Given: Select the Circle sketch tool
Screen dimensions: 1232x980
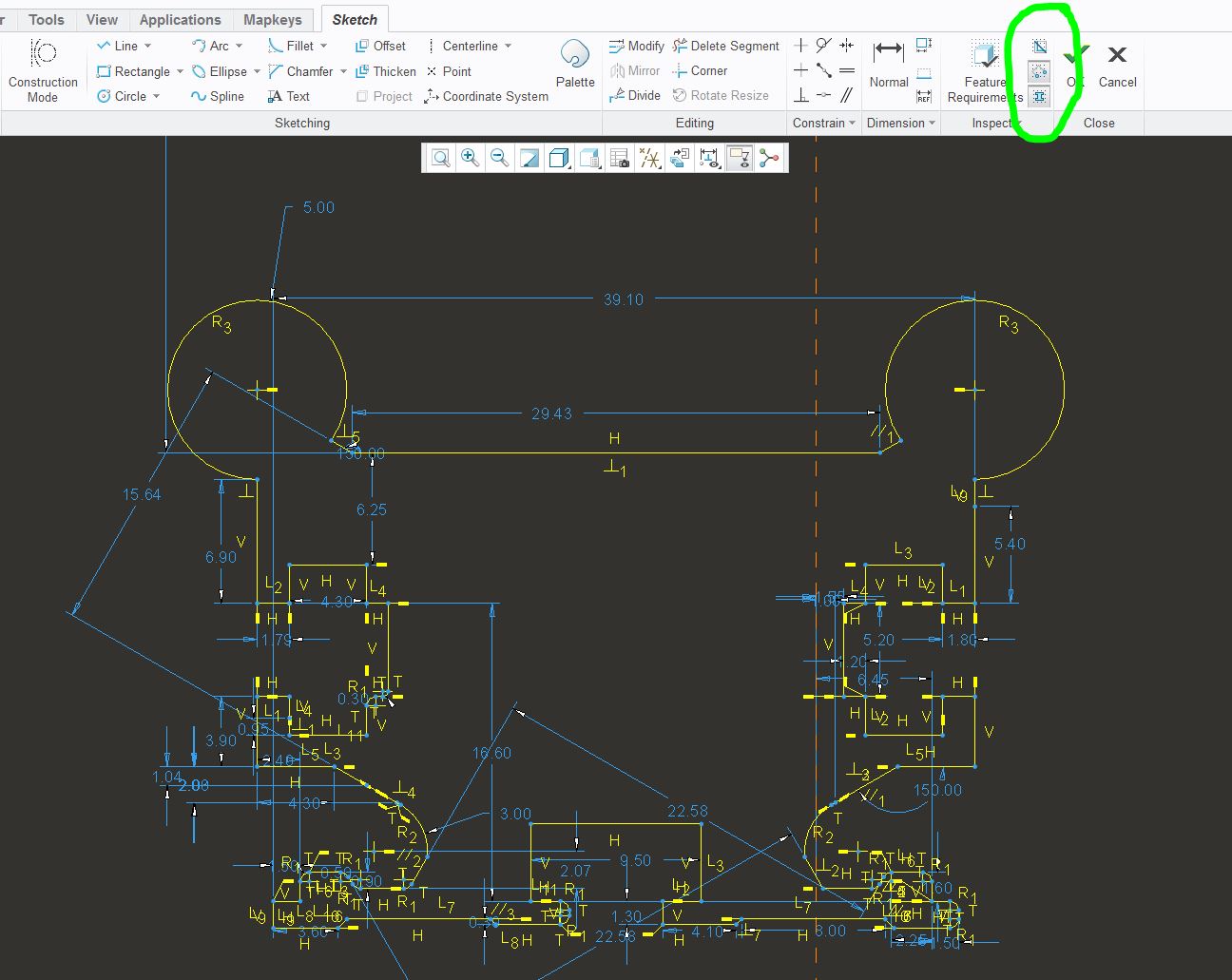Looking at the screenshot, I should click(x=122, y=96).
